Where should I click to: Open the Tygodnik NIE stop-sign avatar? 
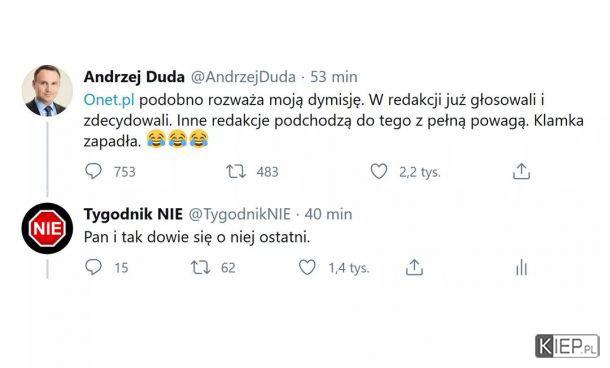pos(47,228)
